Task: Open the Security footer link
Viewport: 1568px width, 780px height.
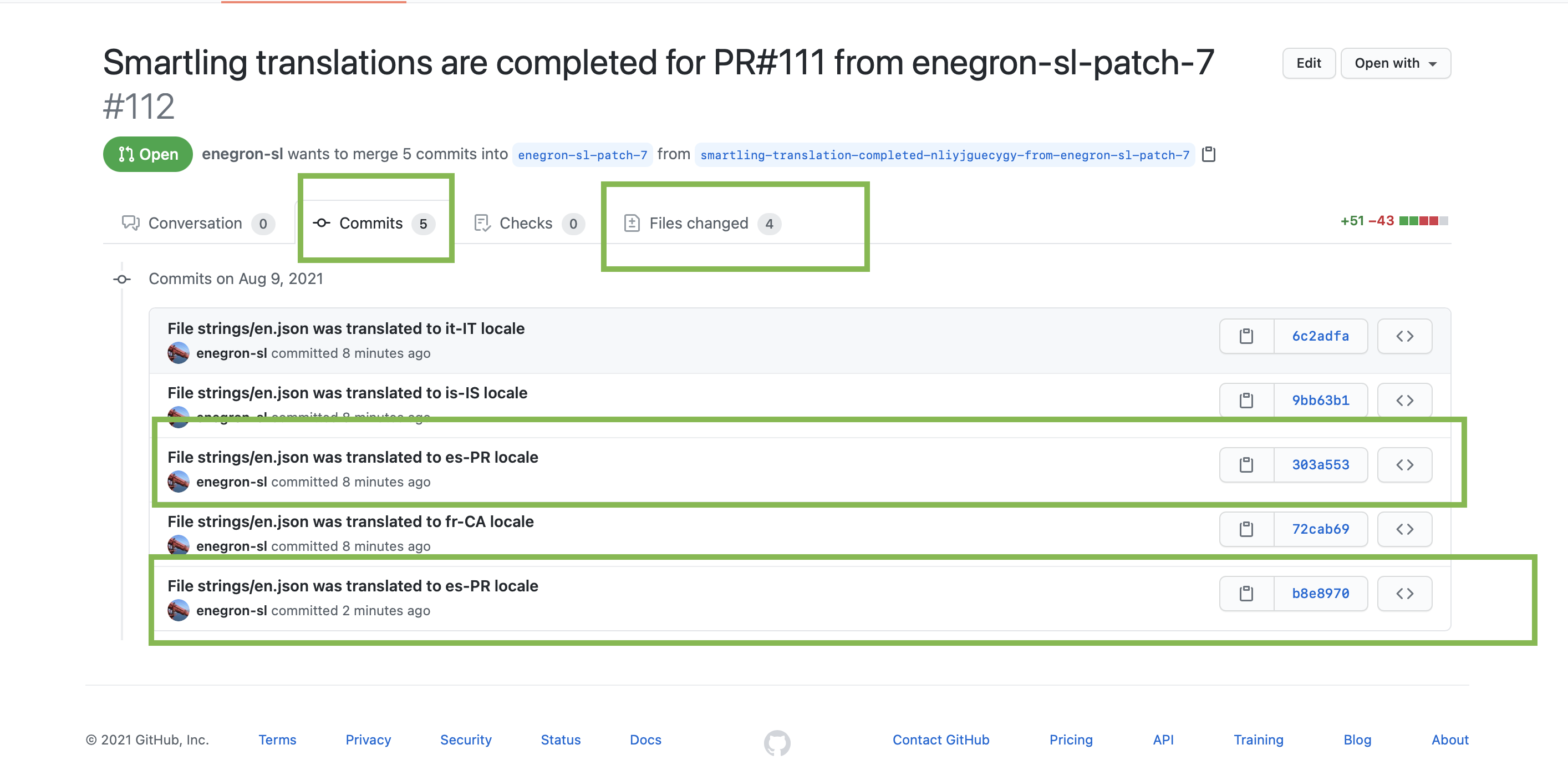Action: [x=466, y=741]
